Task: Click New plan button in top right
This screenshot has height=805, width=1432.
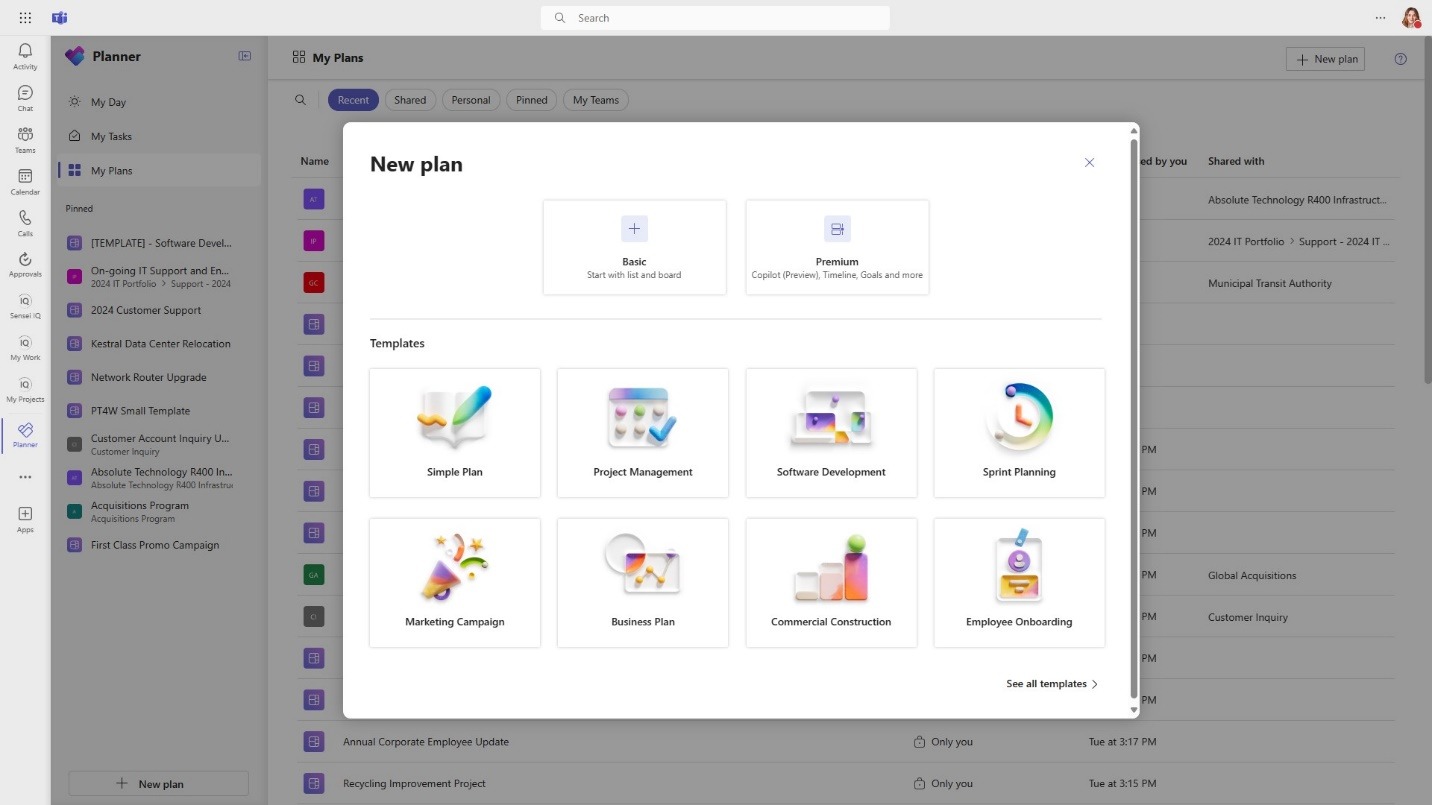Action: (1325, 59)
